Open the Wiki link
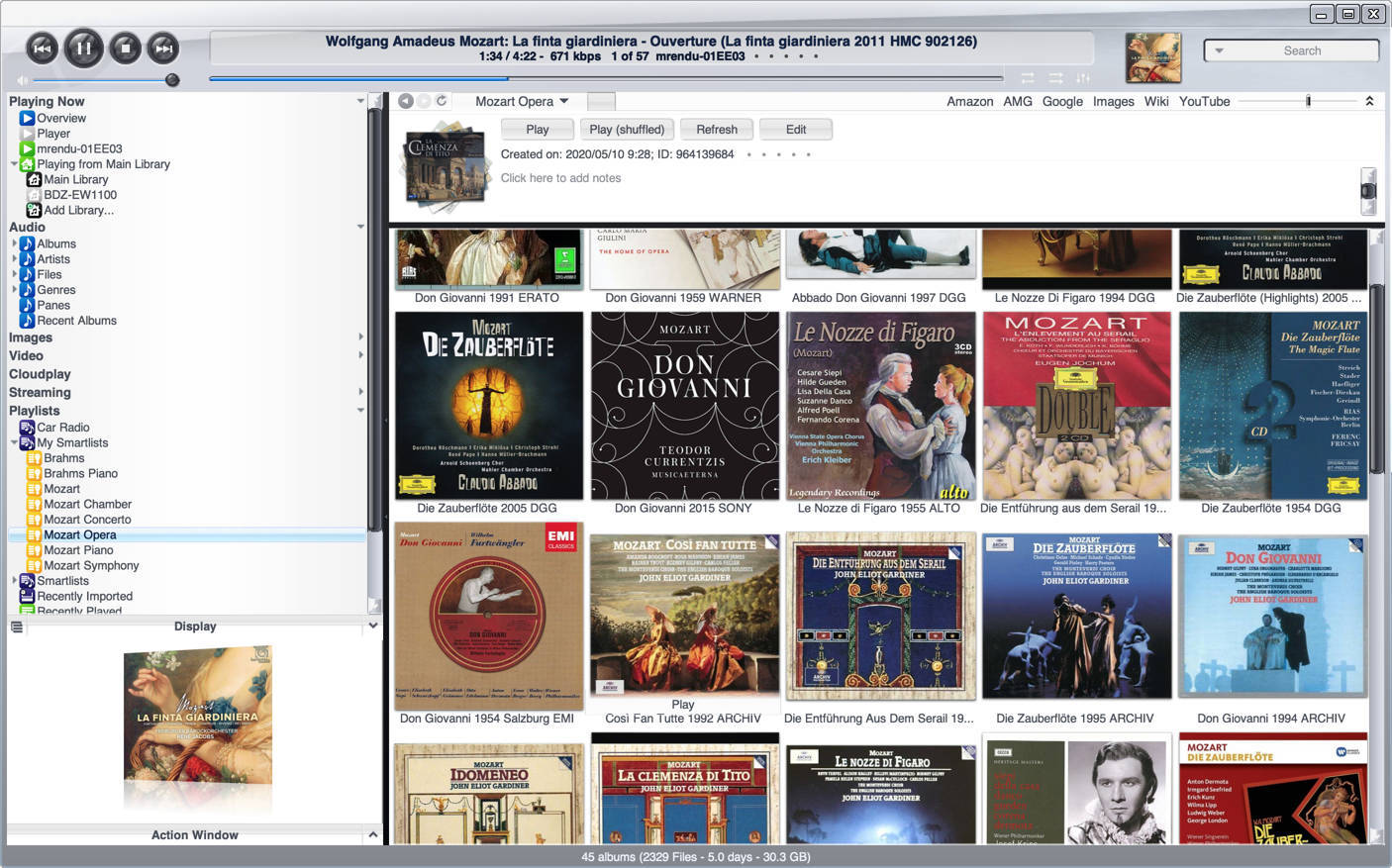Screen dimensions: 1392x868 1156,101
